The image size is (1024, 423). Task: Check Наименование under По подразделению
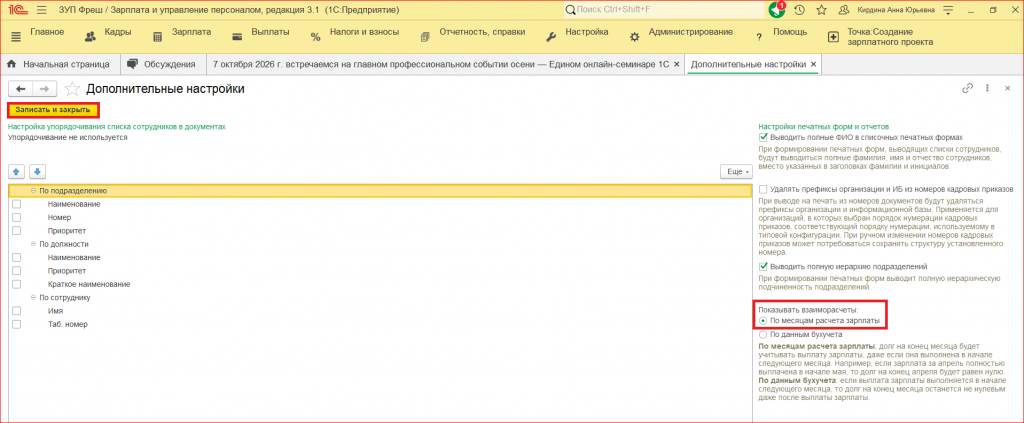tap(17, 204)
